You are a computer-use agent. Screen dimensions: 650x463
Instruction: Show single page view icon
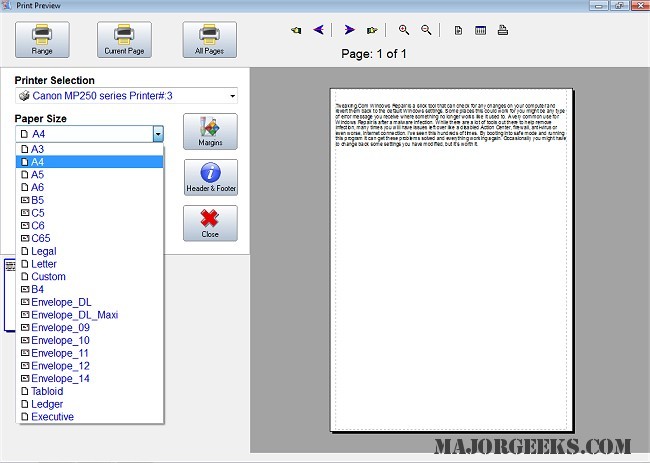[458, 30]
